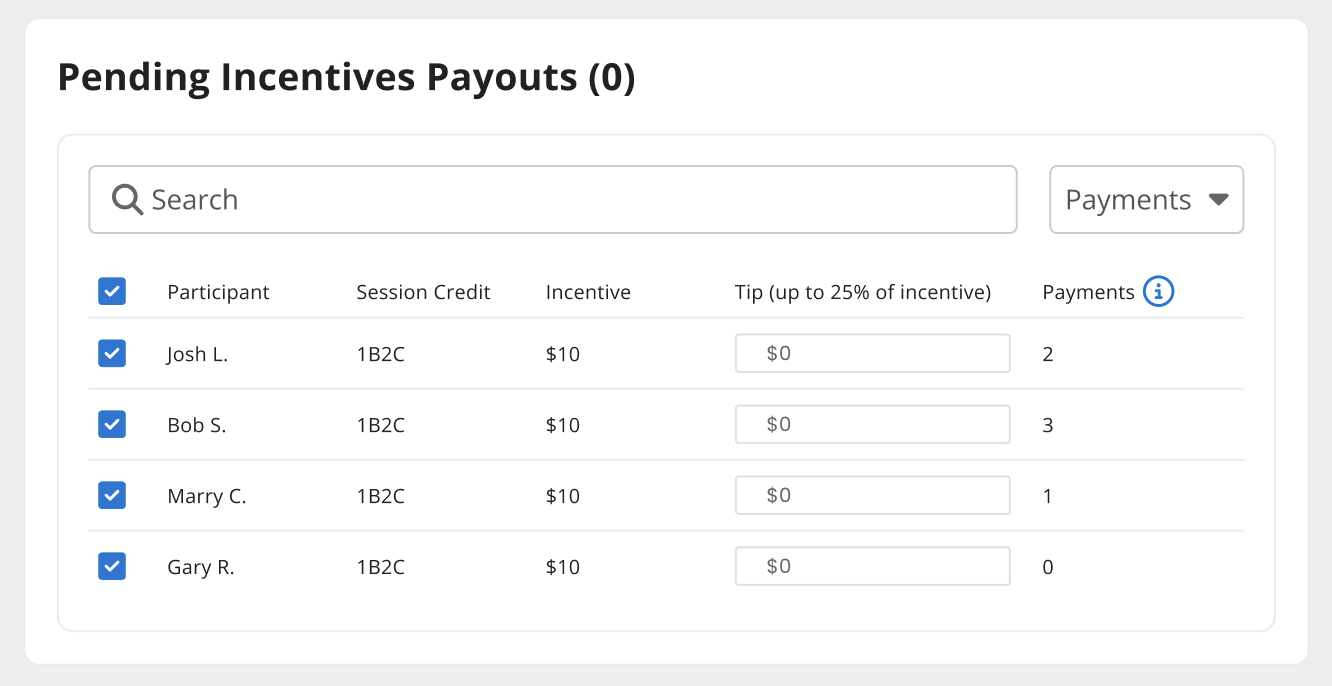Viewport: 1332px width, 686px height.
Task: Deselect Gary R. row checkbox
Action: pyautogui.click(x=112, y=567)
